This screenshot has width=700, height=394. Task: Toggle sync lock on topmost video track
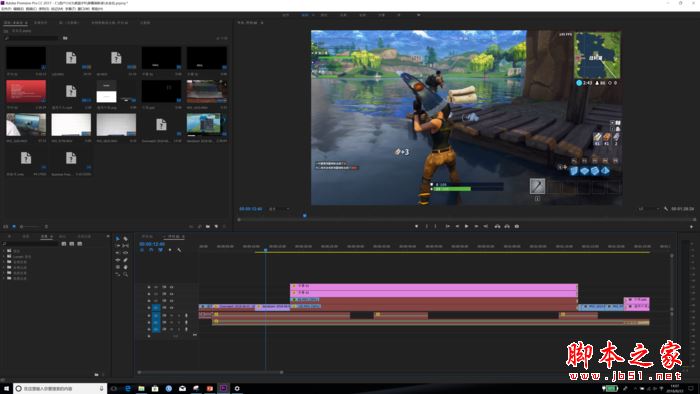(164, 287)
